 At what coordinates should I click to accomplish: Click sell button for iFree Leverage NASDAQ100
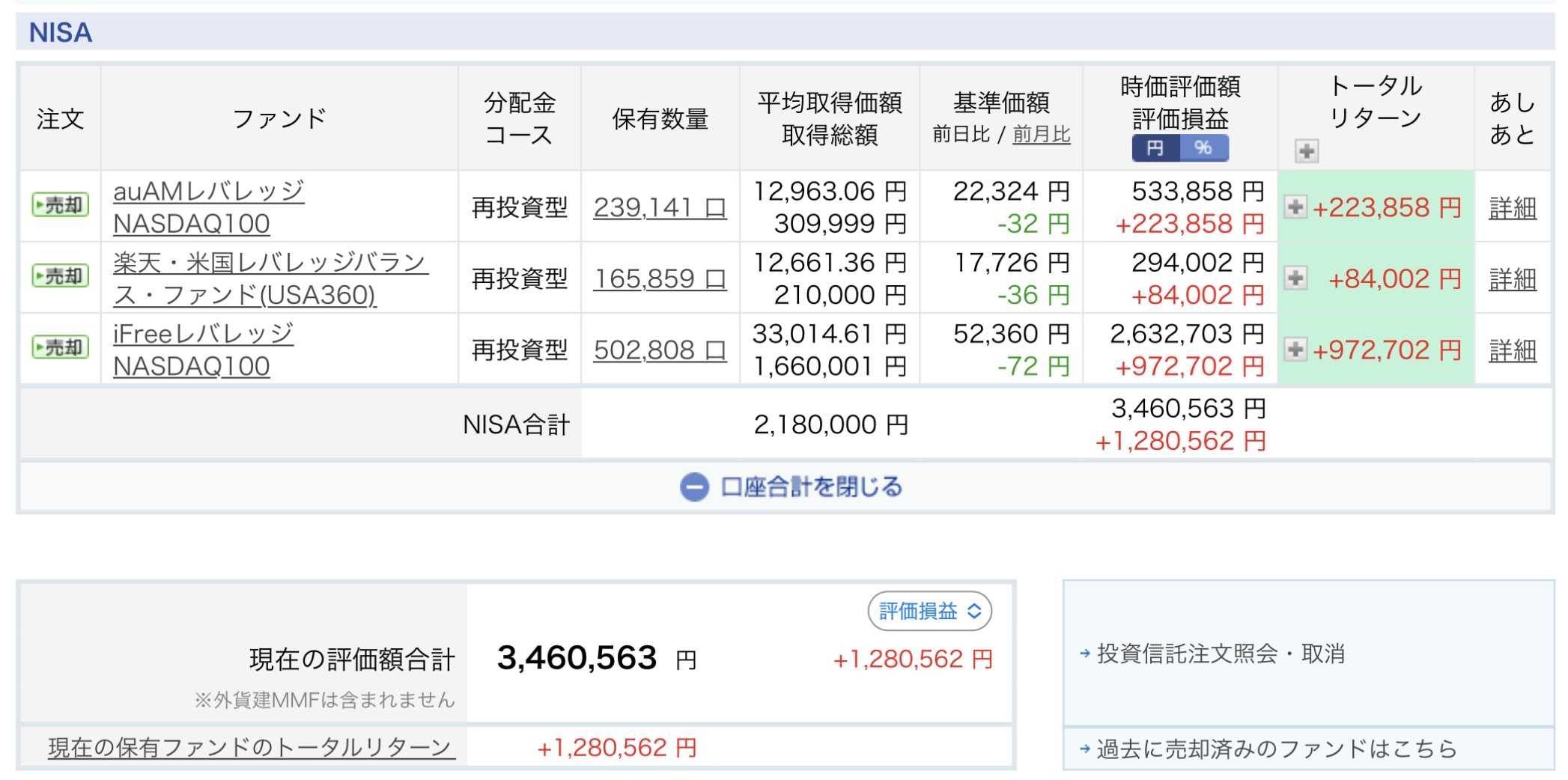60,347
